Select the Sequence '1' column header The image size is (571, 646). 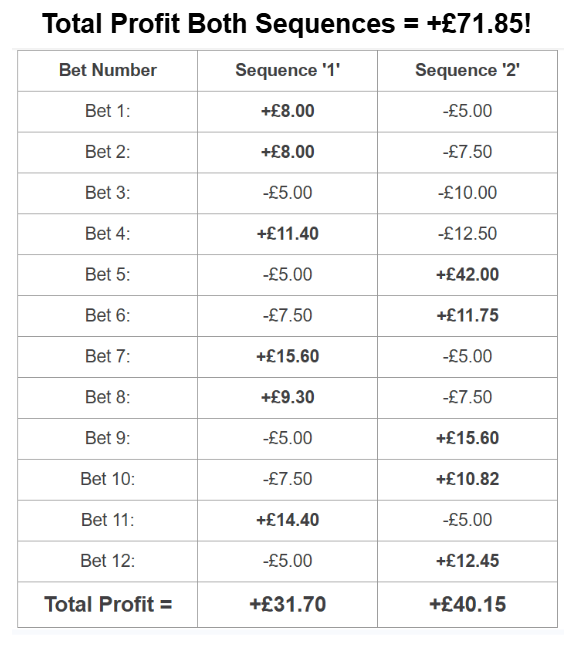(288, 70)
